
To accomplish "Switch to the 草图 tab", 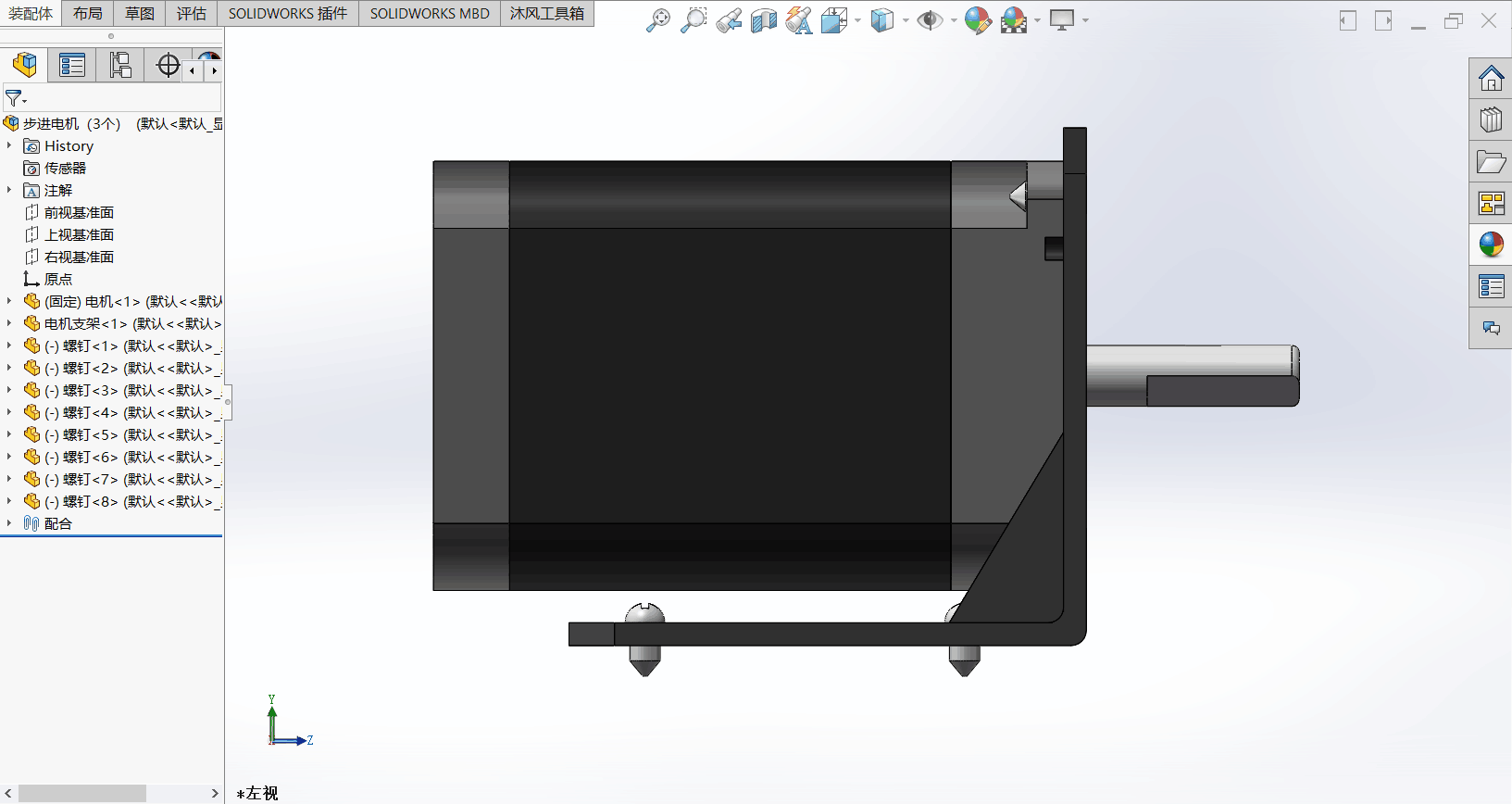I will (x=140, y=13).
